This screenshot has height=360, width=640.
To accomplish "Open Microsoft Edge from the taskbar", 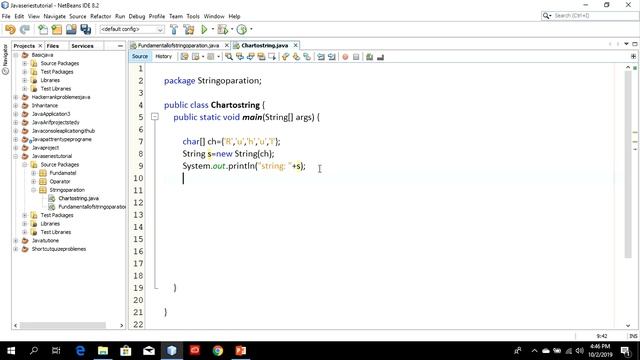I will pos(80,351).
